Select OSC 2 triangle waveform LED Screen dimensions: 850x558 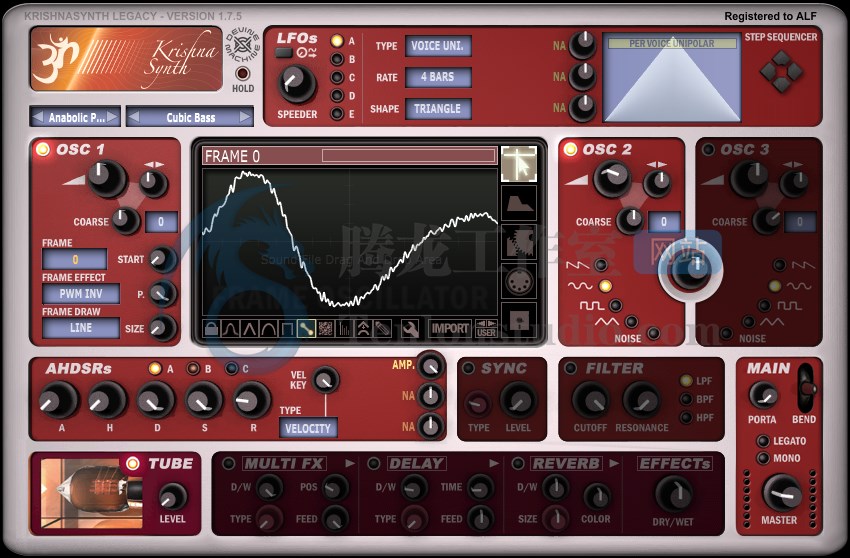coord(631,322)
